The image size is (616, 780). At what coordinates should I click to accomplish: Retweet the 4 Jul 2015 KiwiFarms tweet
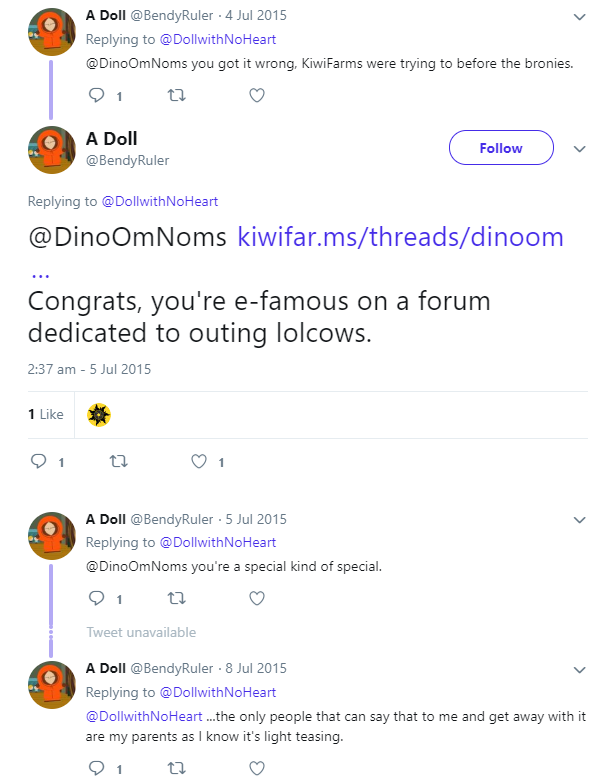(176, 95)
